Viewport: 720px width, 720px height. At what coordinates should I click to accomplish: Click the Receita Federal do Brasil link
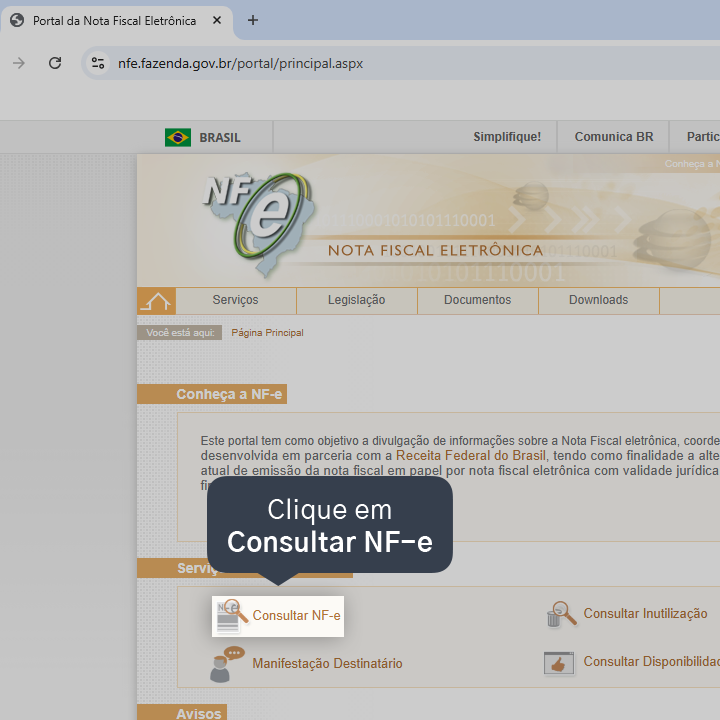coord(471,456)
